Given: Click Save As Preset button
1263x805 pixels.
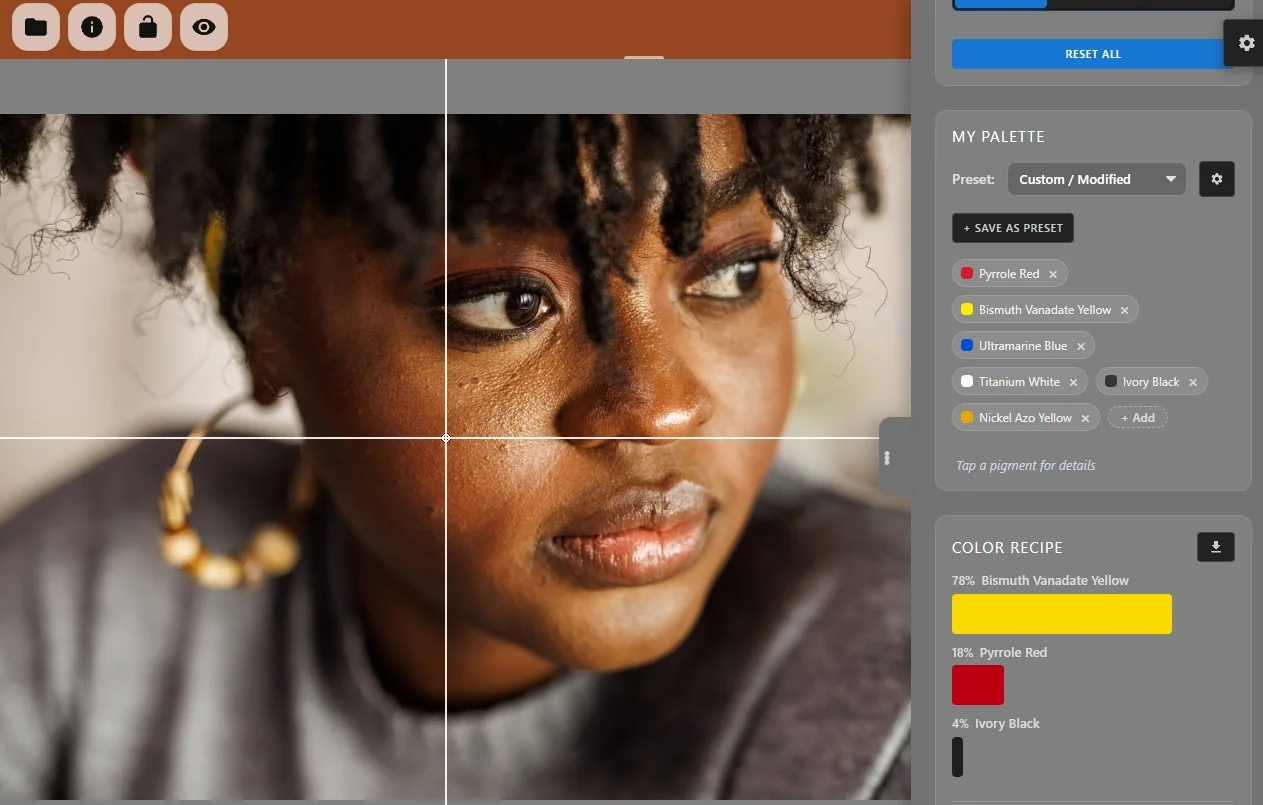Looking at the screenshot, I should (1012, 228).
